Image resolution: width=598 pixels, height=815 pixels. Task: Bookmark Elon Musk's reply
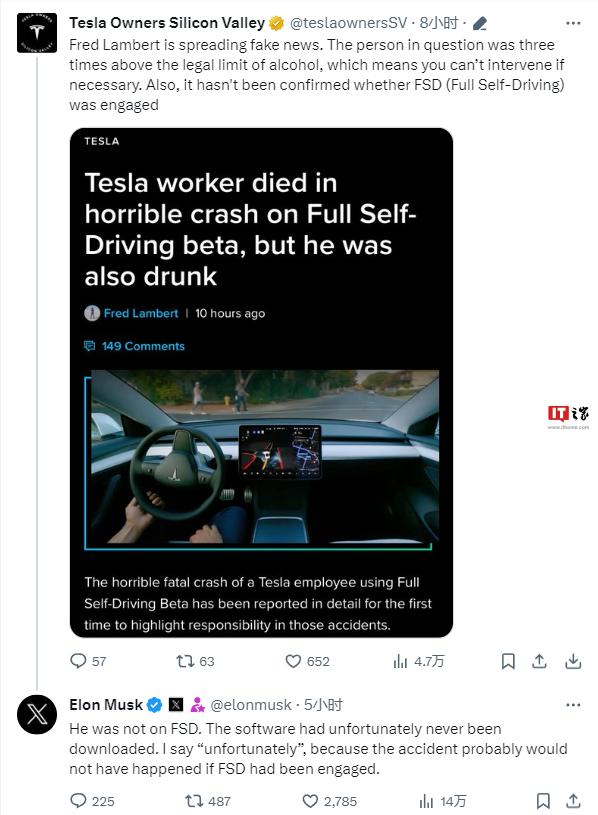543,801
